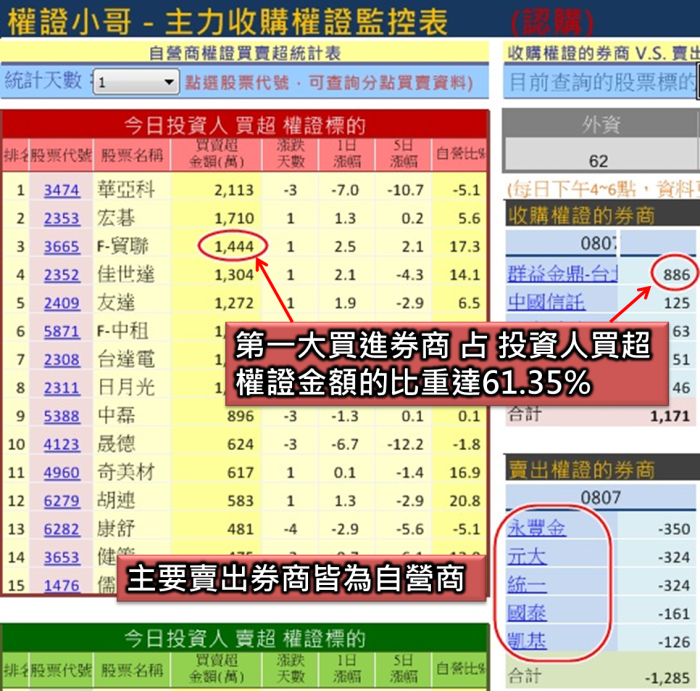Open the 凱基 seller link

pos(527,641)
